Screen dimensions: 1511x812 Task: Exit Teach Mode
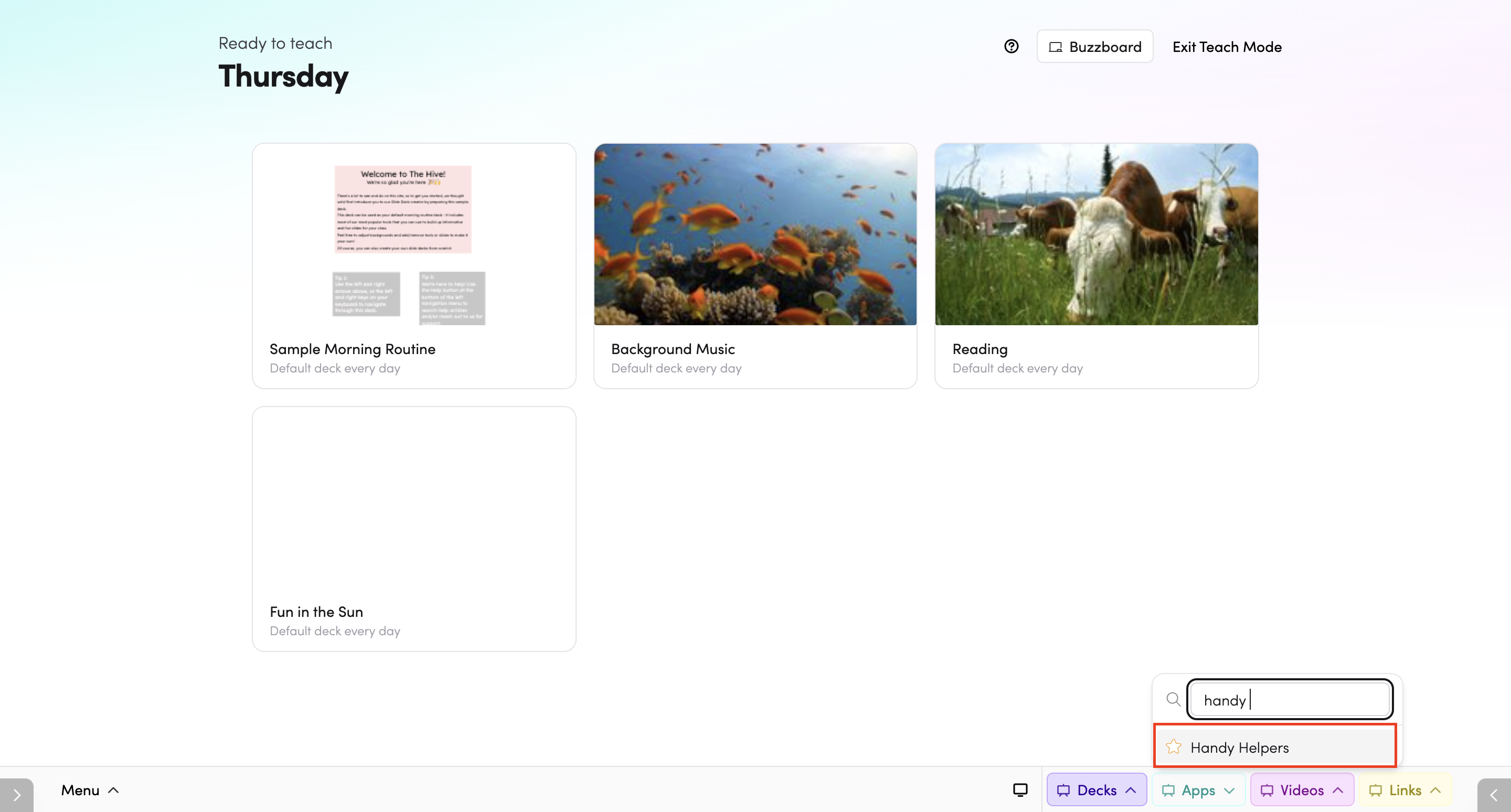1227,47
